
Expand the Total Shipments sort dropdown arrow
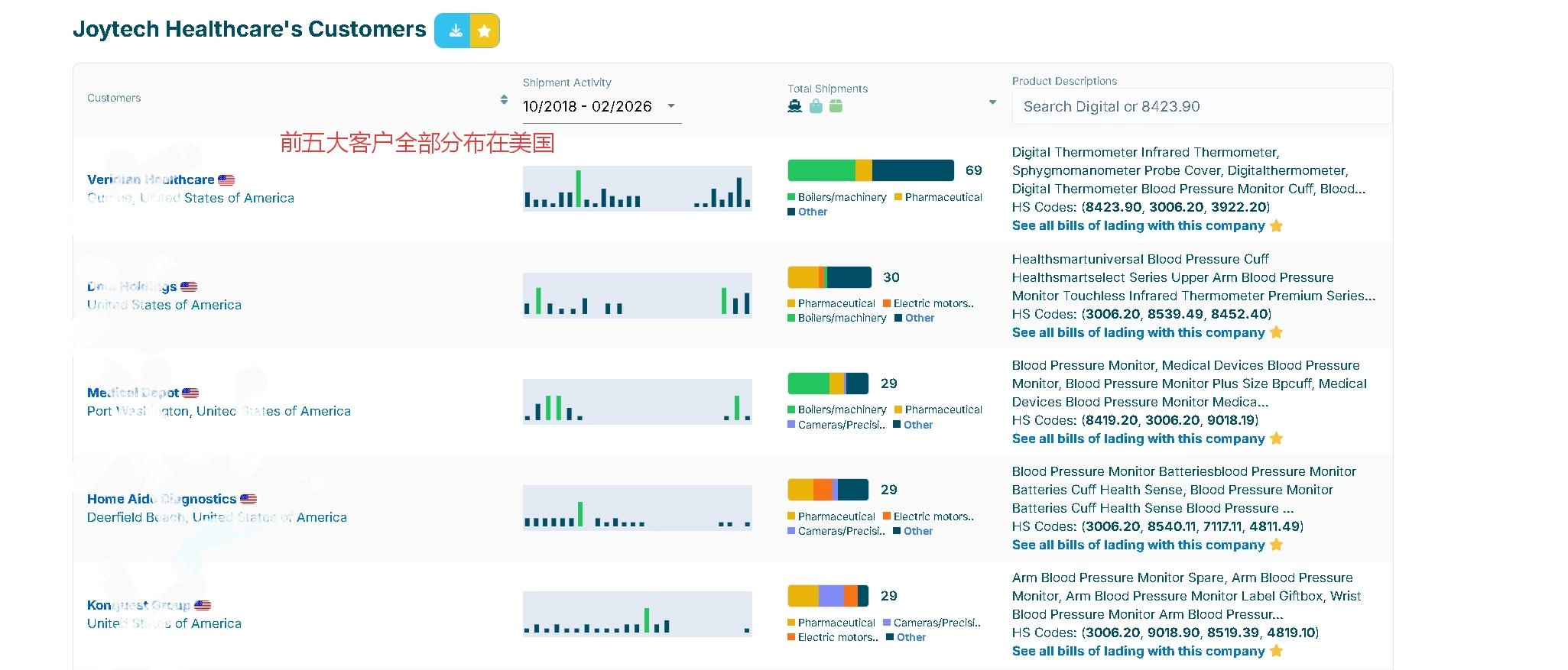[992, 102]
